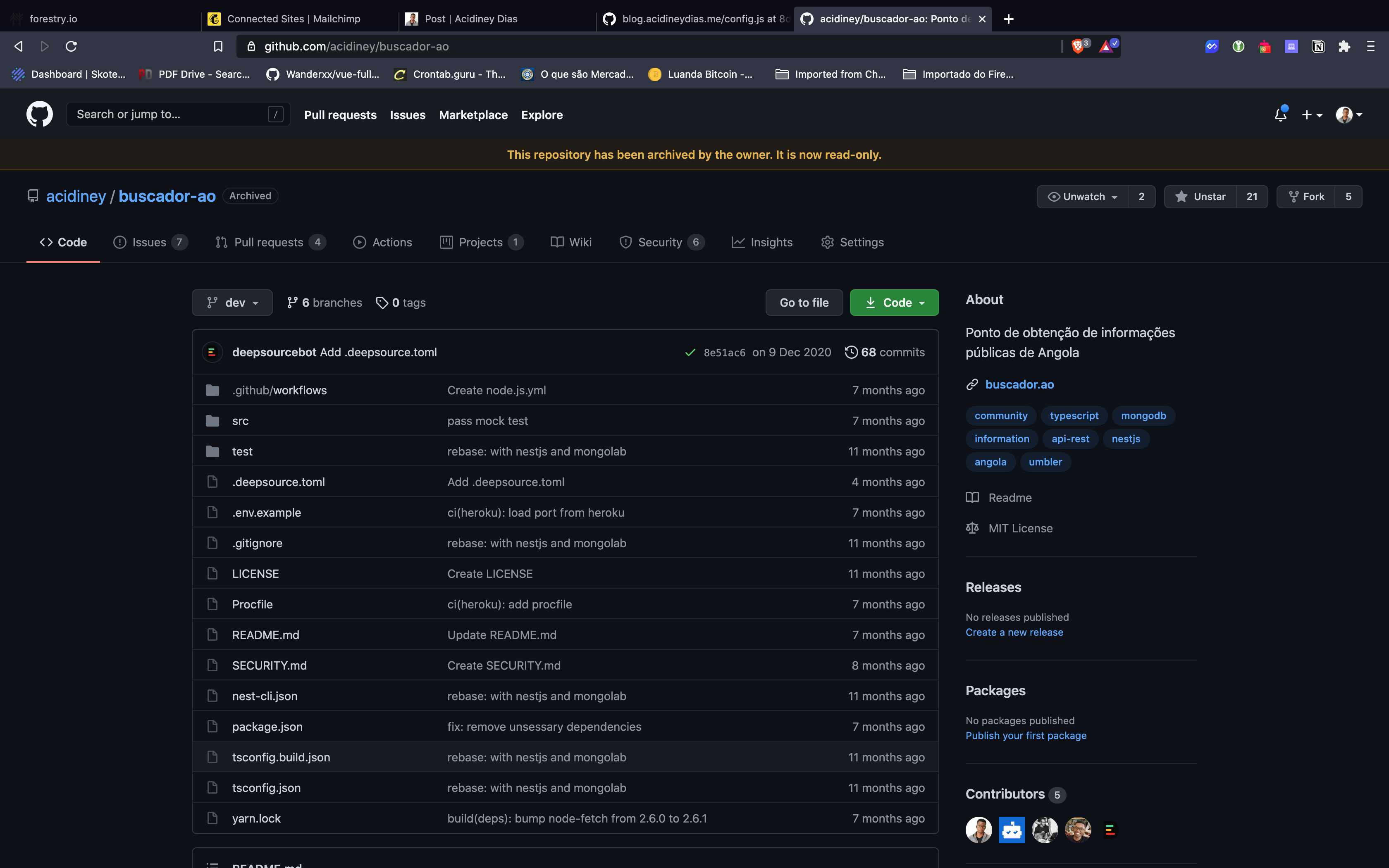Viewport: 1389px width, 868px height.
Task: Click the 0 tags link
Action: 401,303
